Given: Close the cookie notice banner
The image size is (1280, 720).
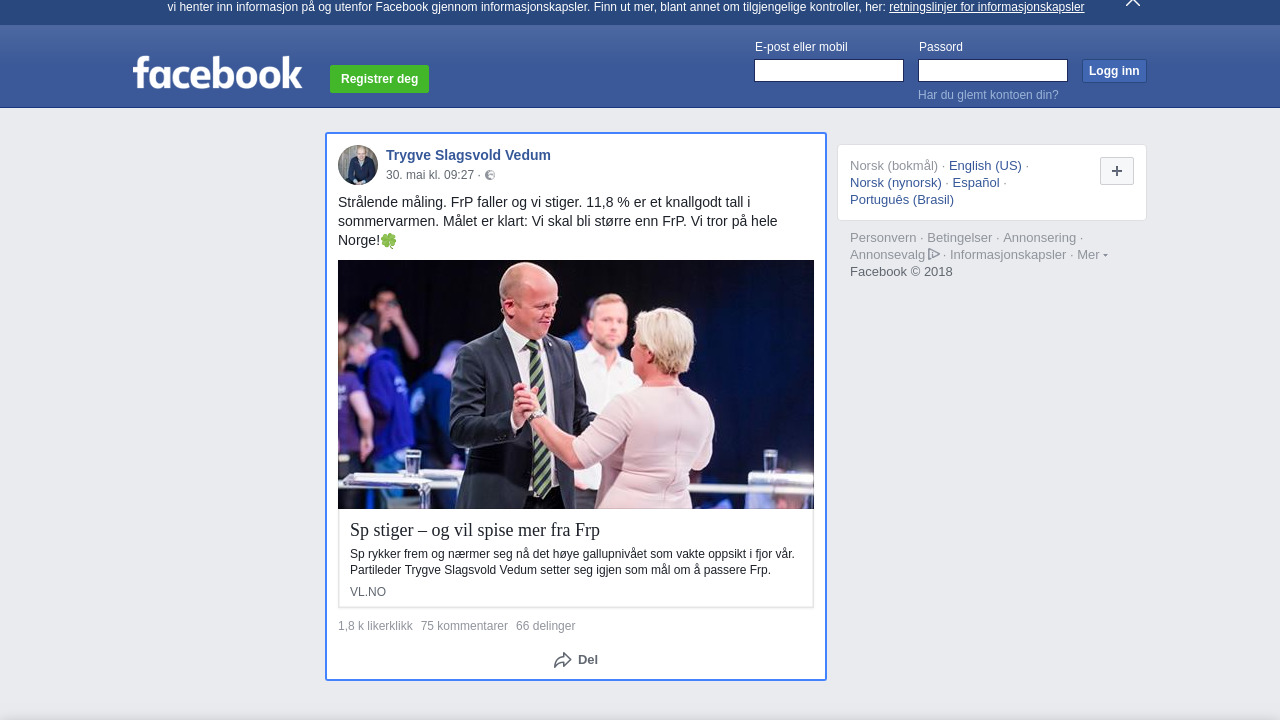Looking at the screenshot, I should click(x=1133, y=3).
